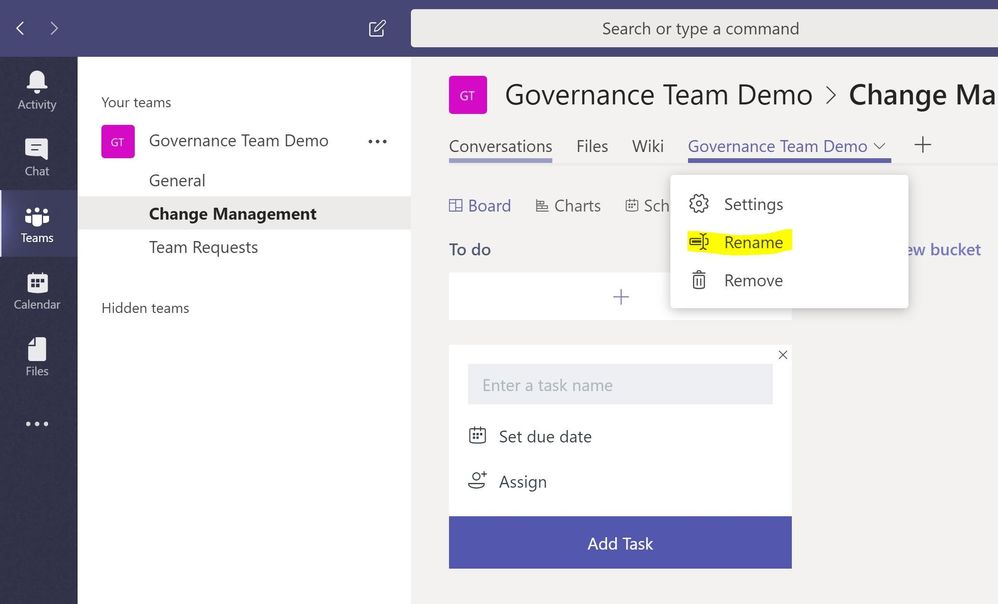Expand the Governance Team Demo tab dropdown
The height and width of the screenshot is (604, 998).
click(x=879, y=146)
